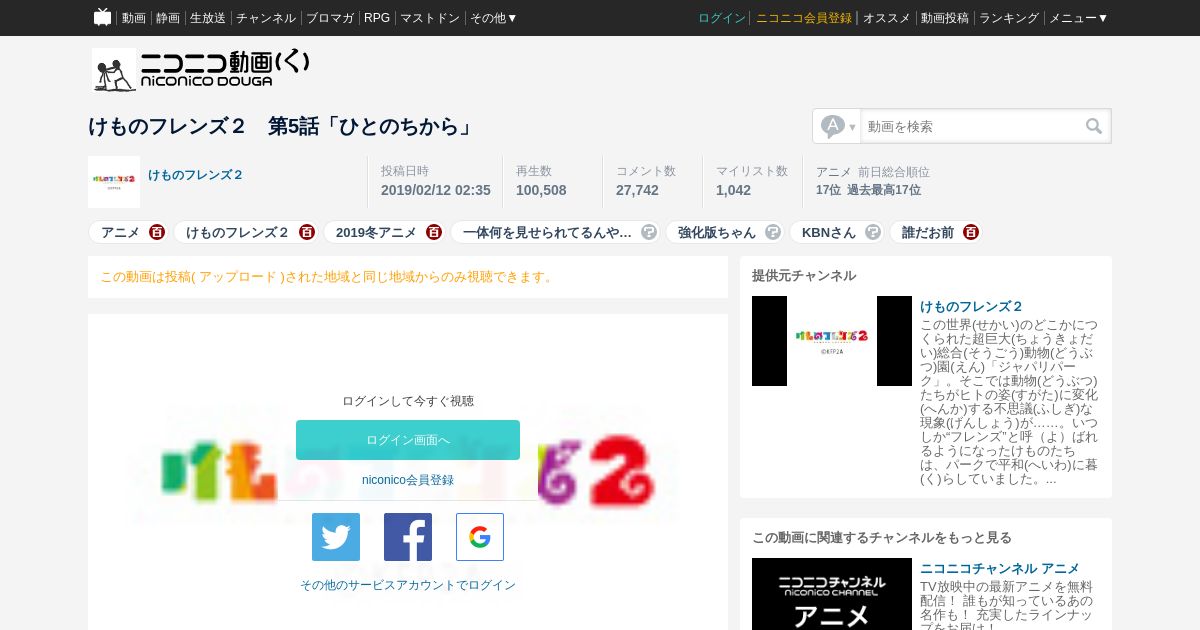Click the post date 2019/02/12 02:35
The image size is (1200, 630).
pyautogui.click(x=436, y=190)
